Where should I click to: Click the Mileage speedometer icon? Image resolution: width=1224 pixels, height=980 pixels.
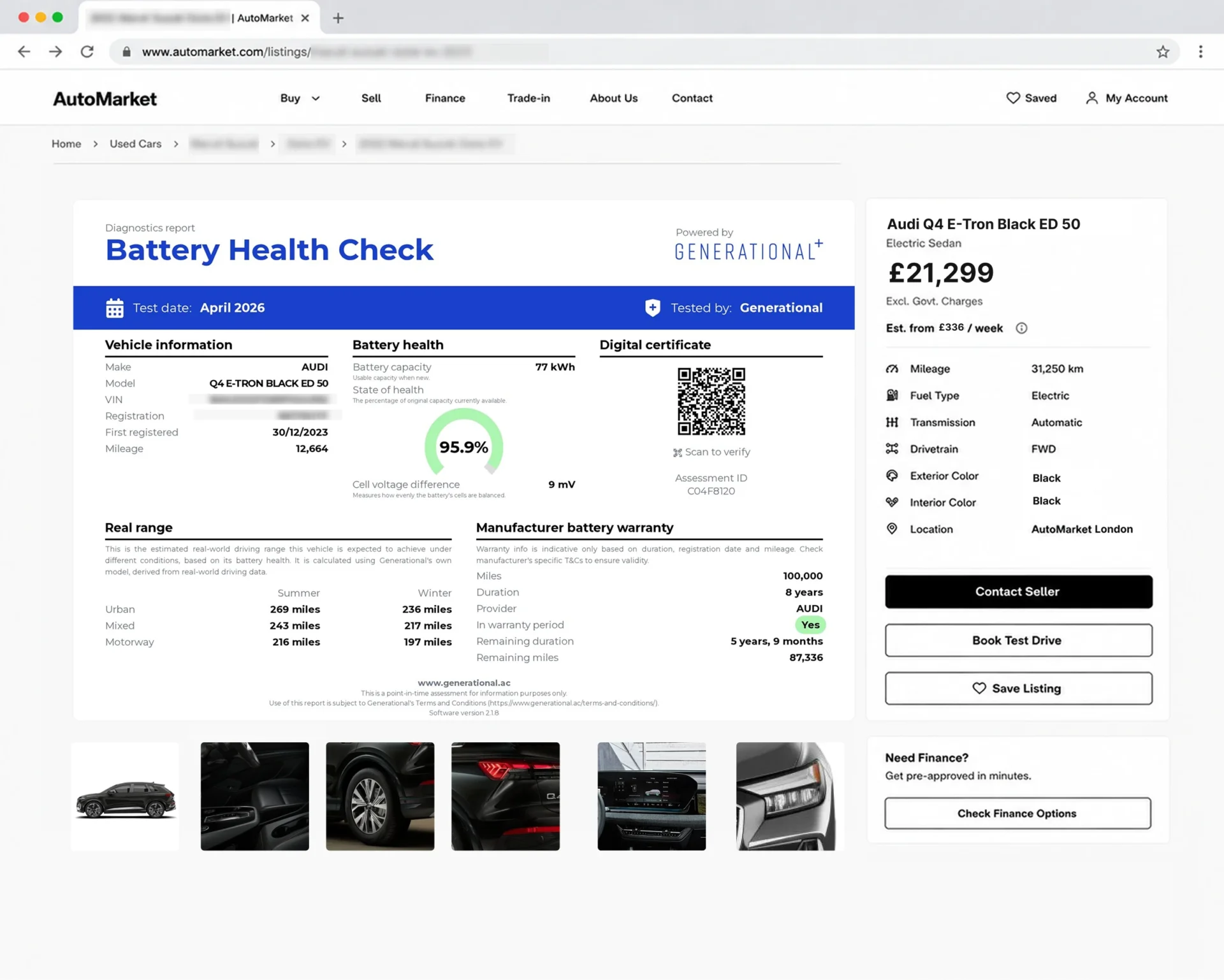point(892,369)
